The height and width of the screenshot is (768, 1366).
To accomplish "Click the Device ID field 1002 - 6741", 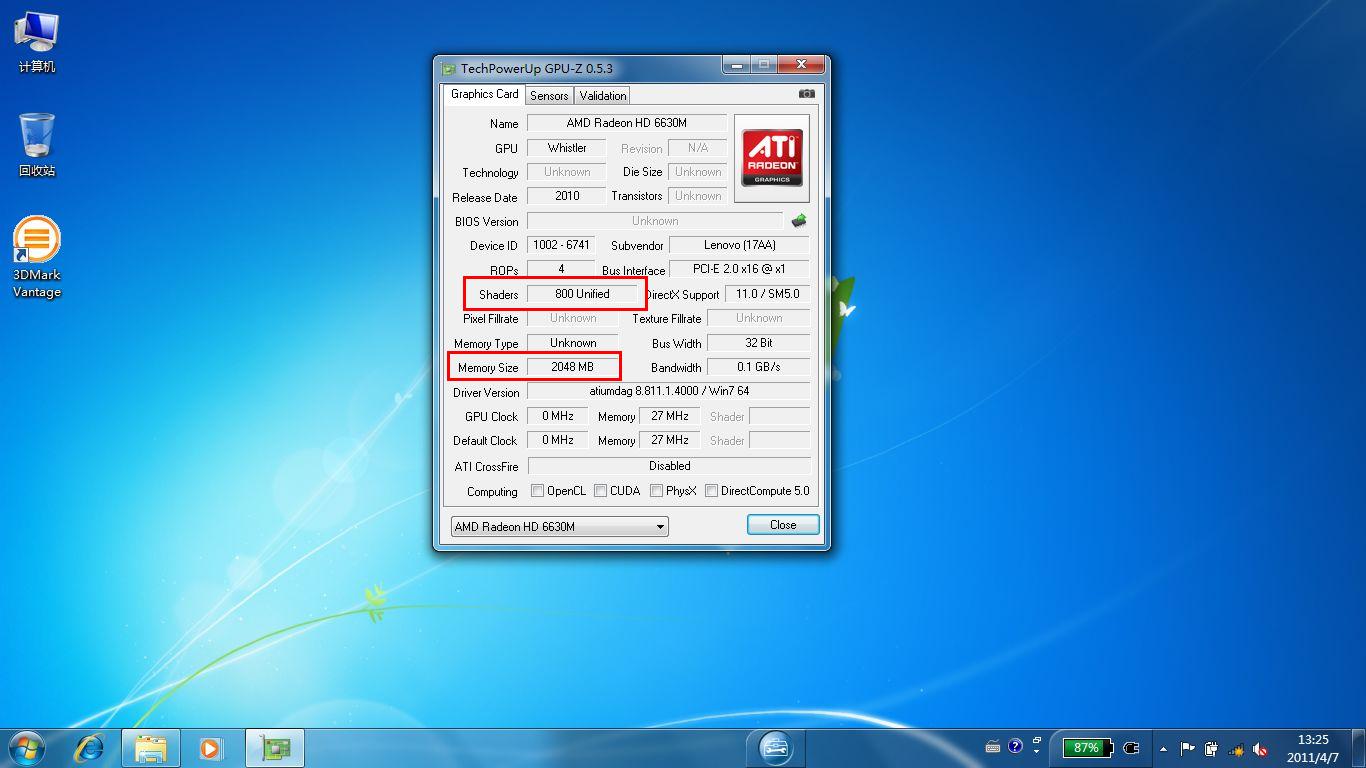I will (x=561, y=245).
